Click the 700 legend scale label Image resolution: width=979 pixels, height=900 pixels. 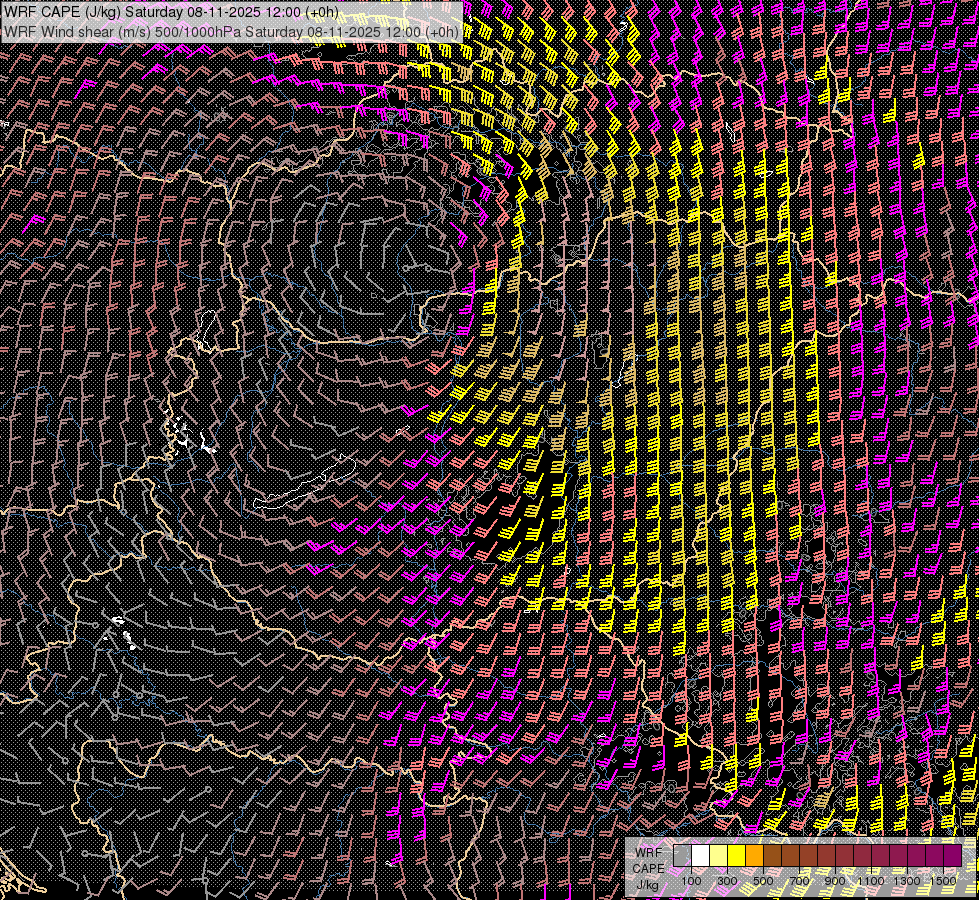[799, 881]
